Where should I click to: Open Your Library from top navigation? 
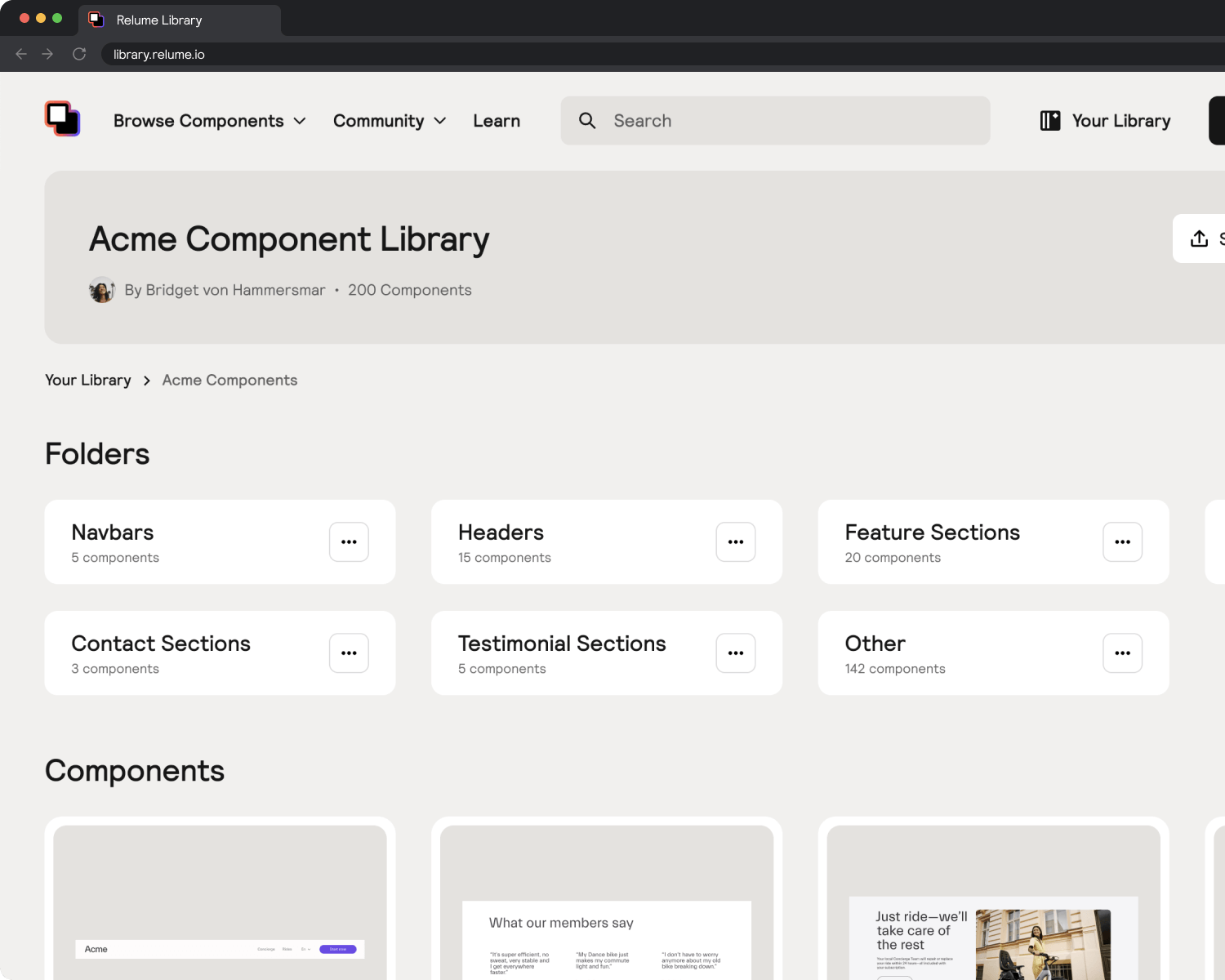tap(1105, 121)
